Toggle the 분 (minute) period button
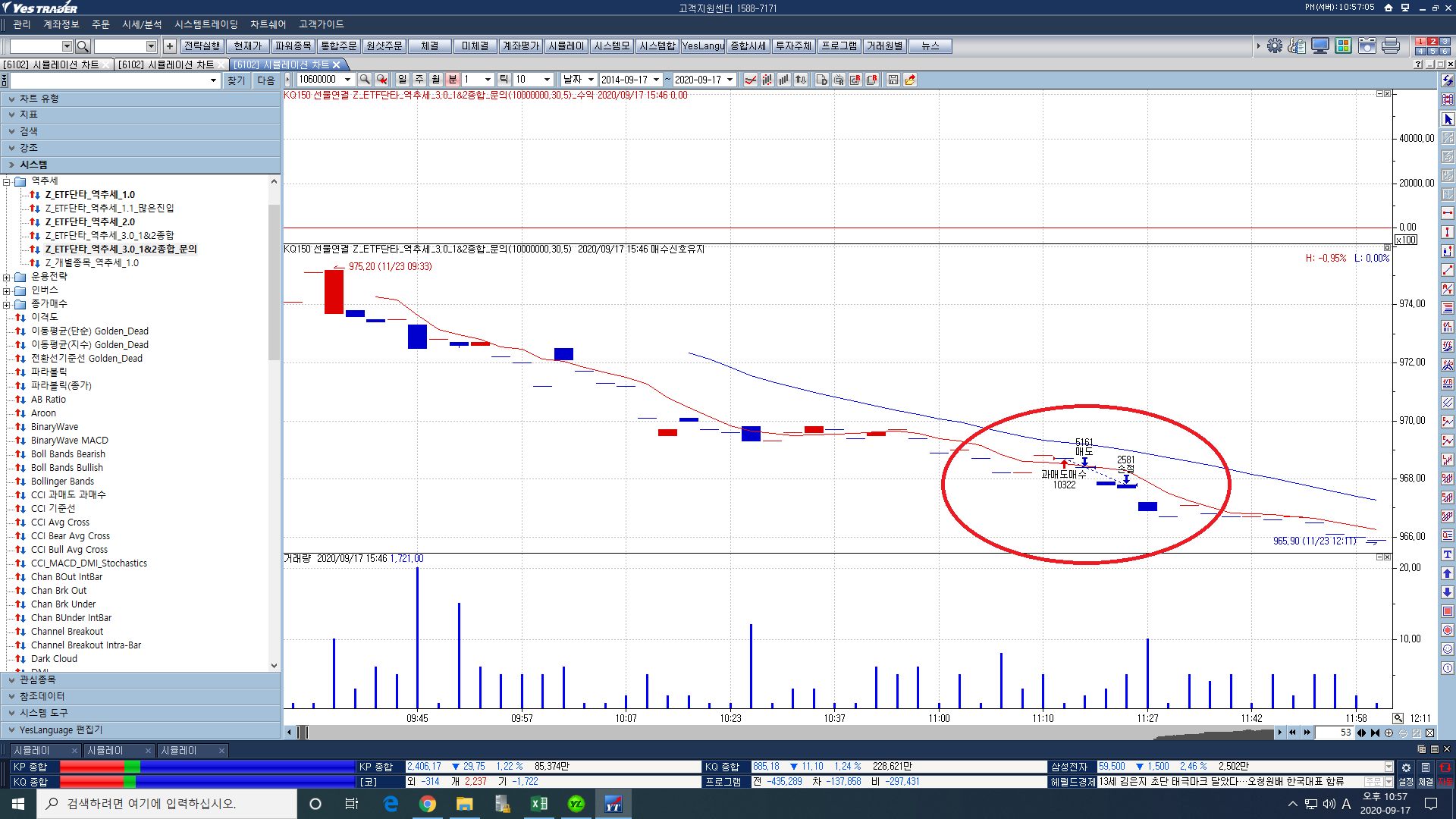This screenshot has width=1456, height=819. point(453,80)
